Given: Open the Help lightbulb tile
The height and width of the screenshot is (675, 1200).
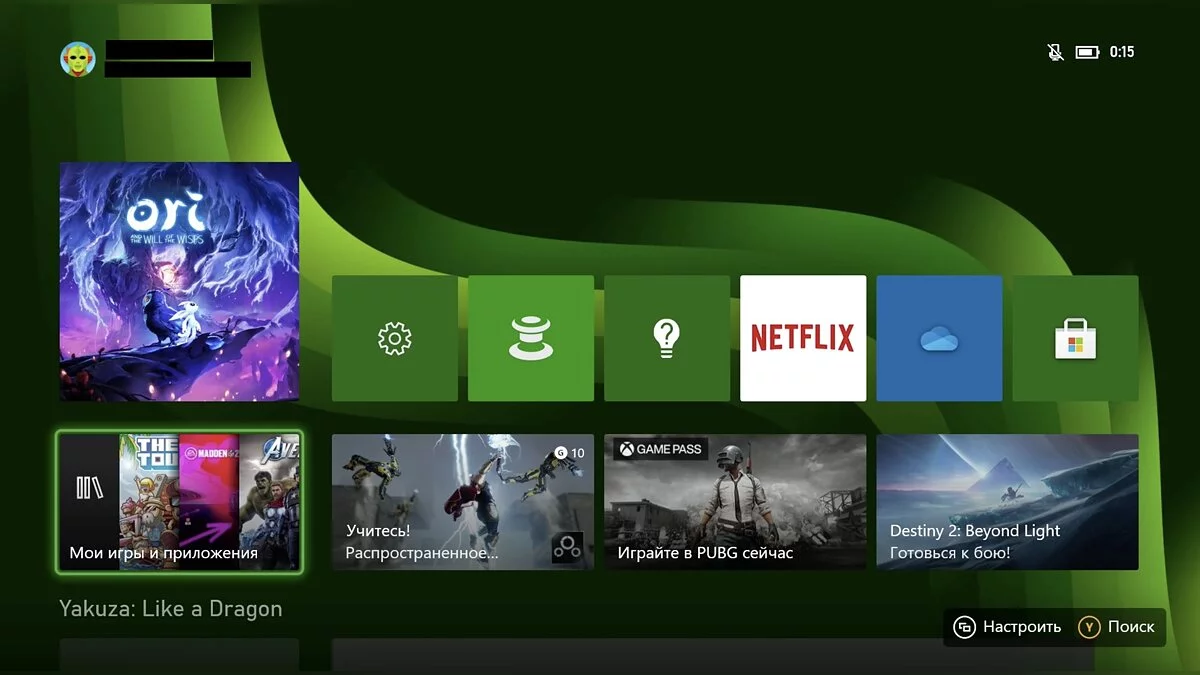Looking at the screenshot, I should [x=667, y=338].
